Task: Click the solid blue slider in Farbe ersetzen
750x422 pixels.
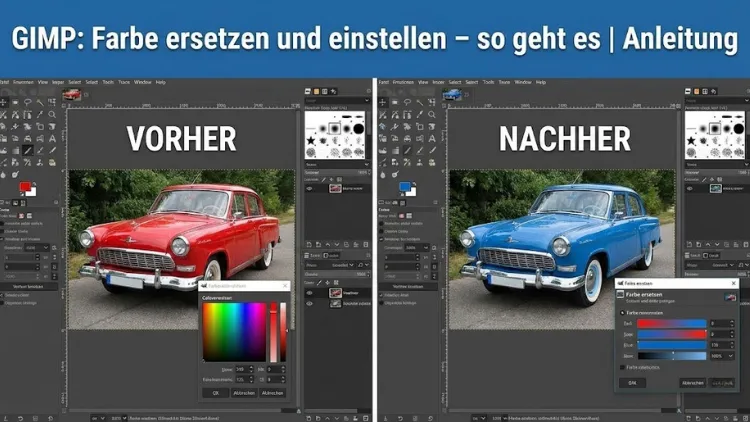Action: (672, 345)
